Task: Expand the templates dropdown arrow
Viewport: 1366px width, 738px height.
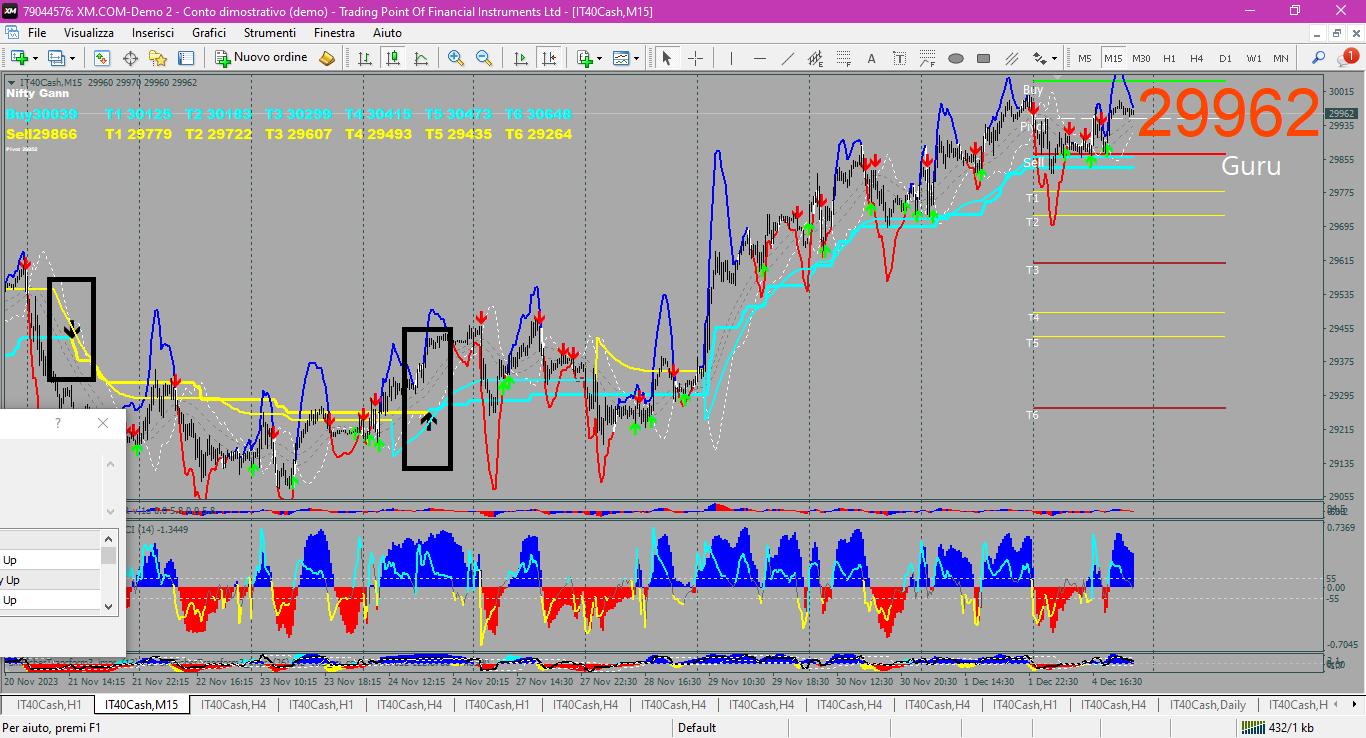Action: click(x=637, y=58)
